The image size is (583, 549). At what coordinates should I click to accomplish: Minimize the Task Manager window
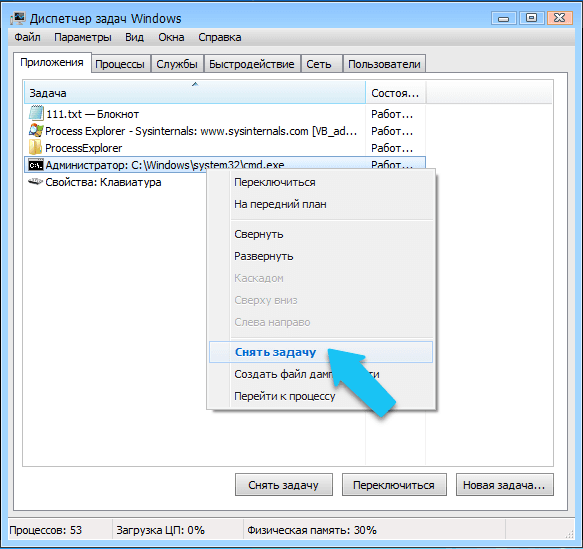click(x=503, y=18)
